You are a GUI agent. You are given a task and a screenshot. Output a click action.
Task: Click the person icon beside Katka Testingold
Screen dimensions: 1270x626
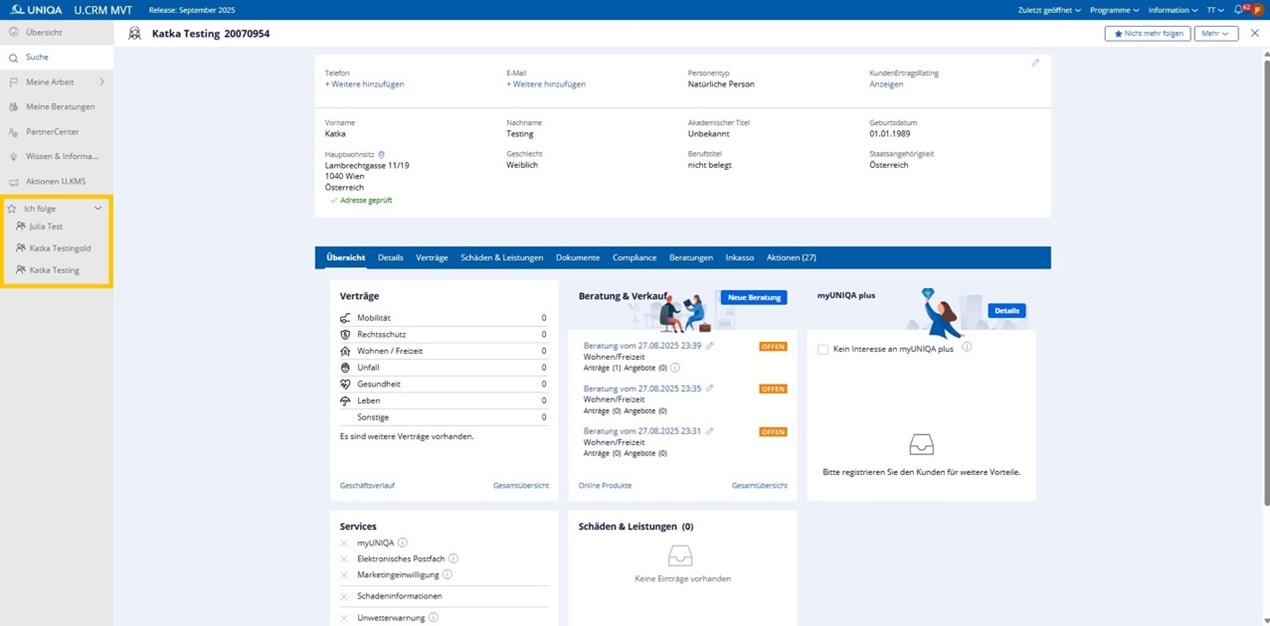21,248
